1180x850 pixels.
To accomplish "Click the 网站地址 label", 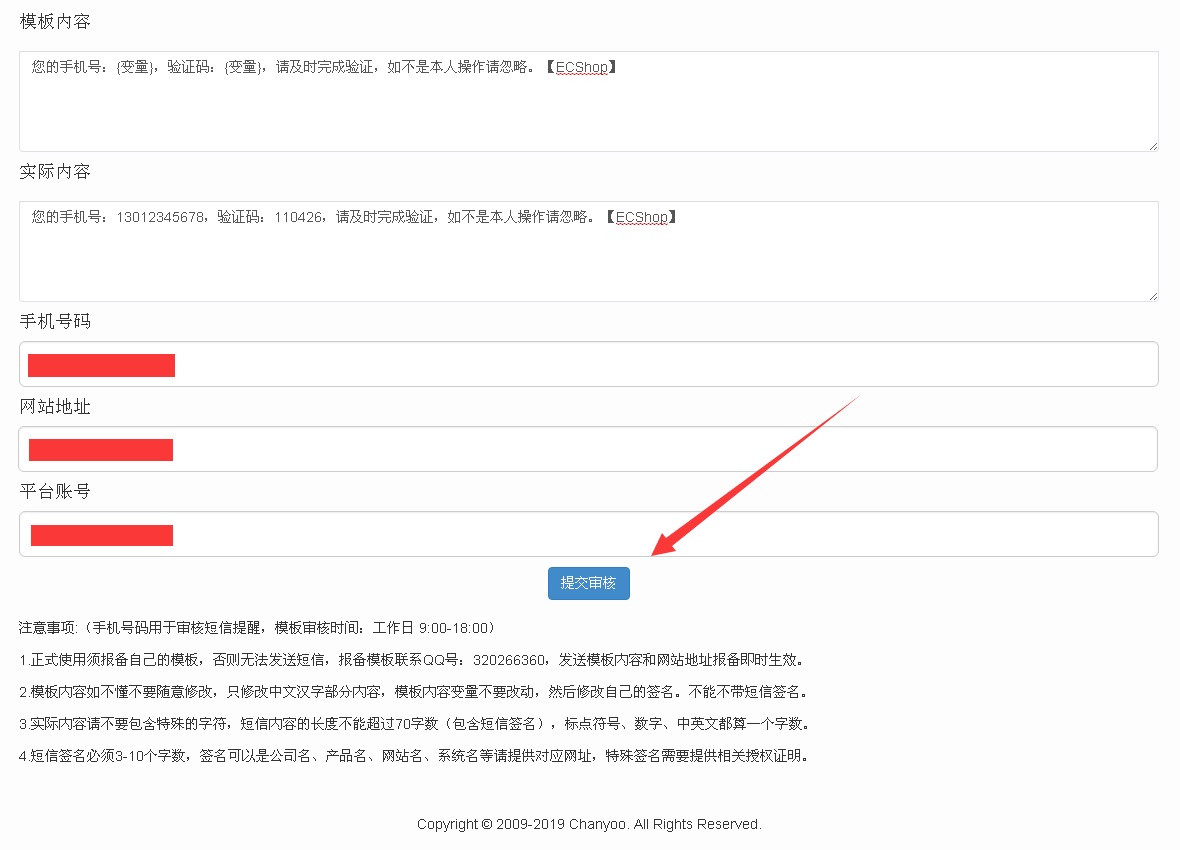I will [x=55, y=407].
